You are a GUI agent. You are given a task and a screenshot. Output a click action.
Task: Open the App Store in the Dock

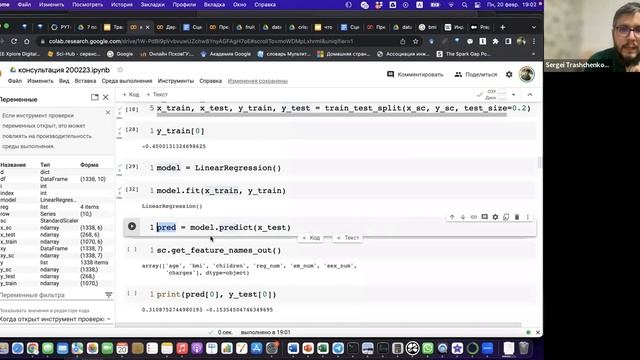256,348
